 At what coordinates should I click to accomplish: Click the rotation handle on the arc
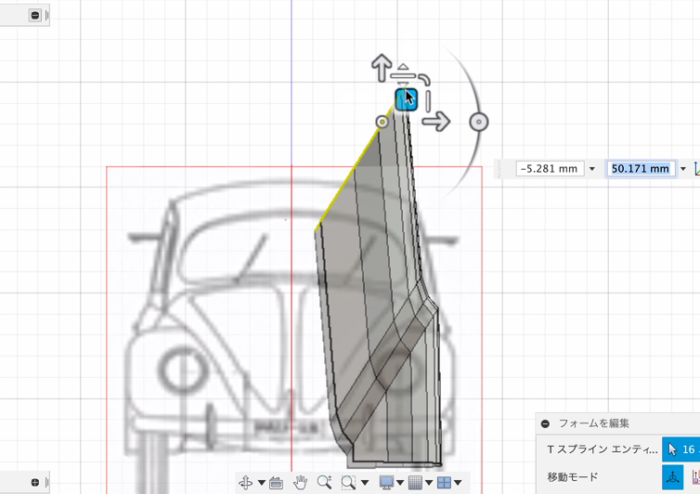coord(479,122)
